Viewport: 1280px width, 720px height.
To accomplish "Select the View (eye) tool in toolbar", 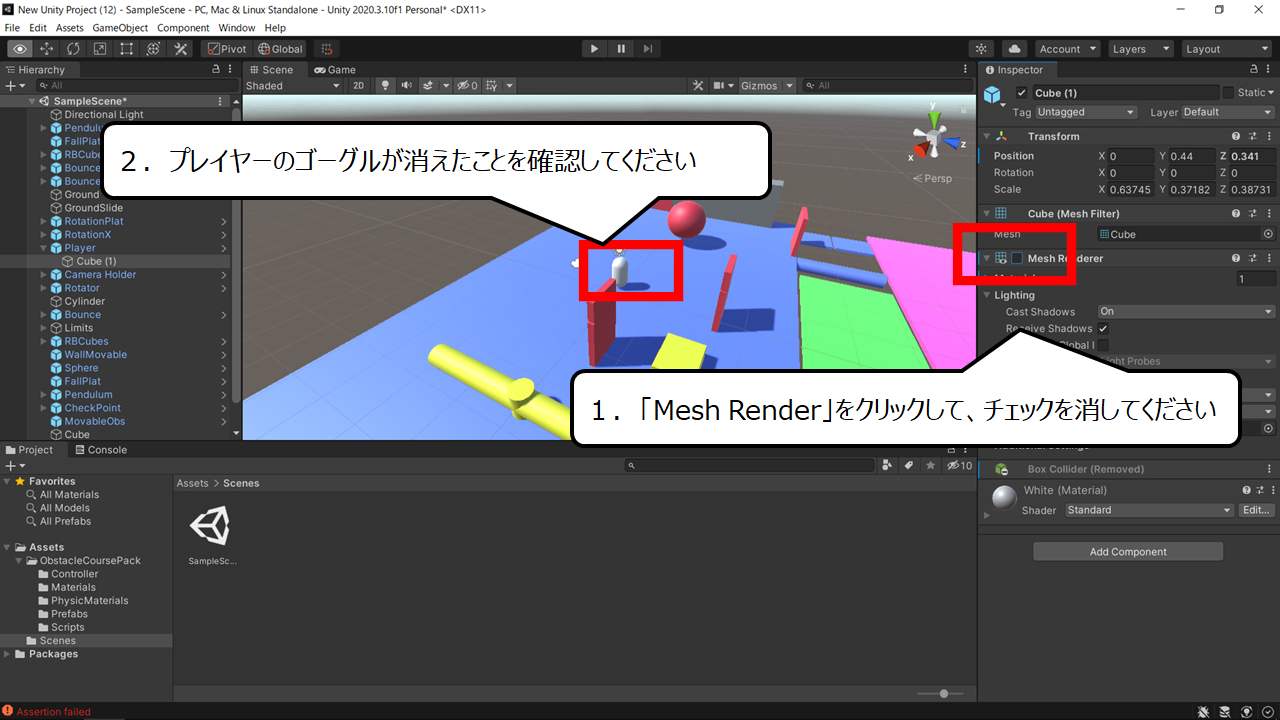I will pyautogui.click(x=20, y=49).
